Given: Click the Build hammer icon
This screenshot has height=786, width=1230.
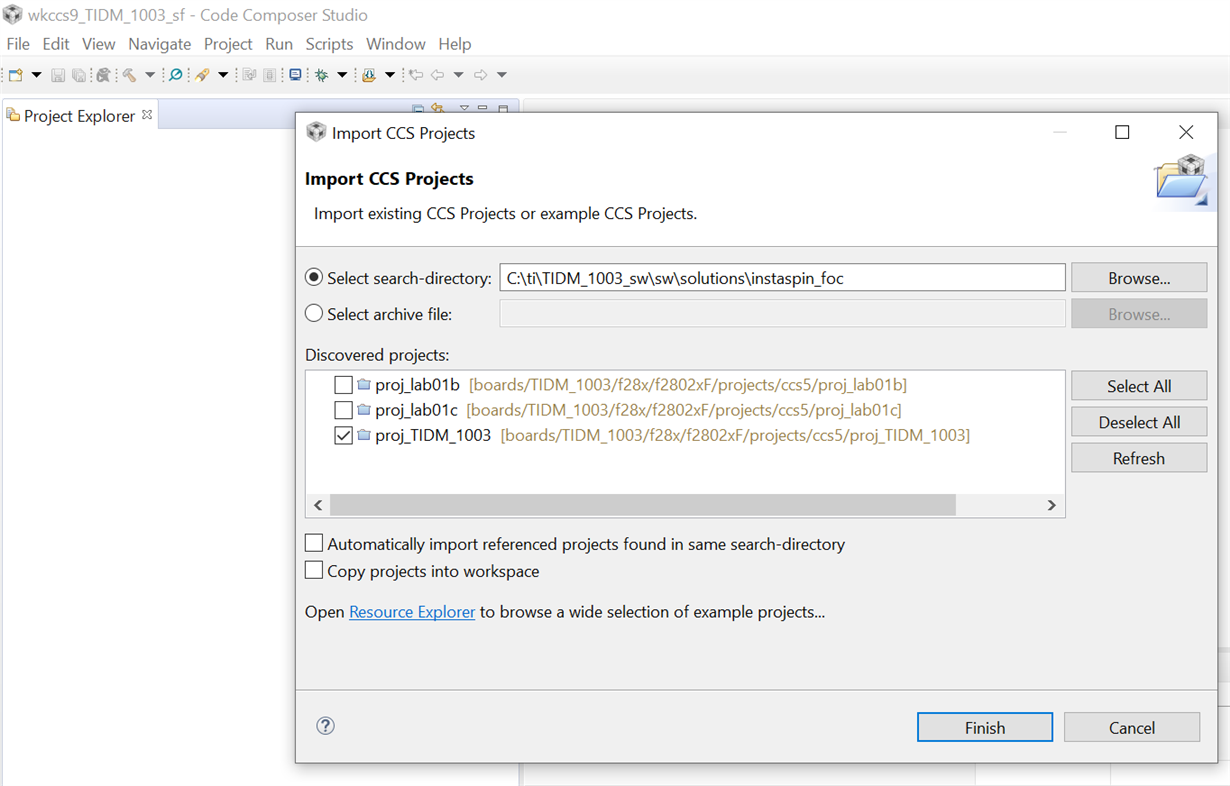Looking at the screenshot, I should coord(129,75).
